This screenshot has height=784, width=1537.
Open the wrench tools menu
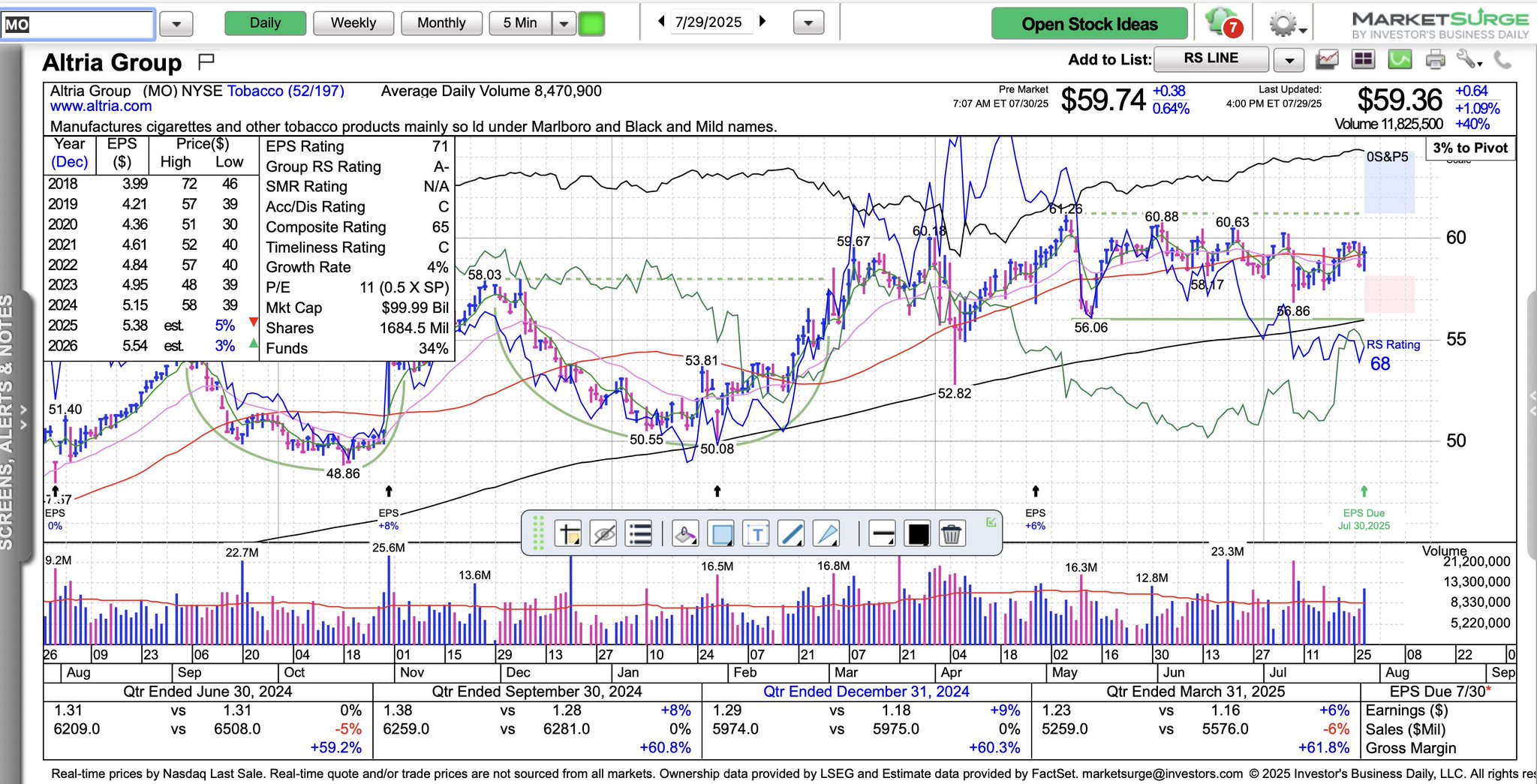pyautogui.click(x=1469, y=59)
